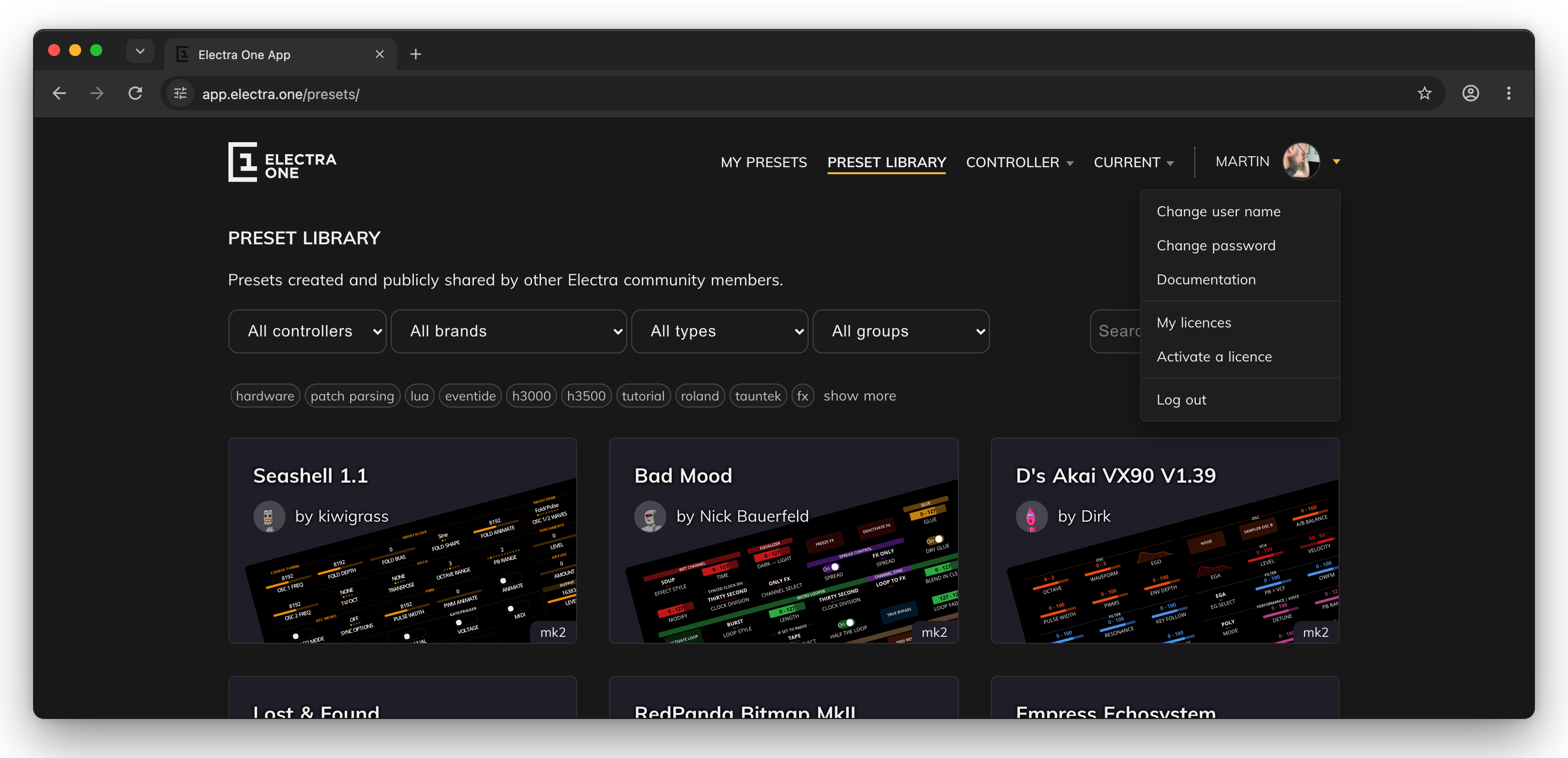Open the Seashell 1.1 preset card
This screenshot has width=1568, height=758.
[402, 540]
